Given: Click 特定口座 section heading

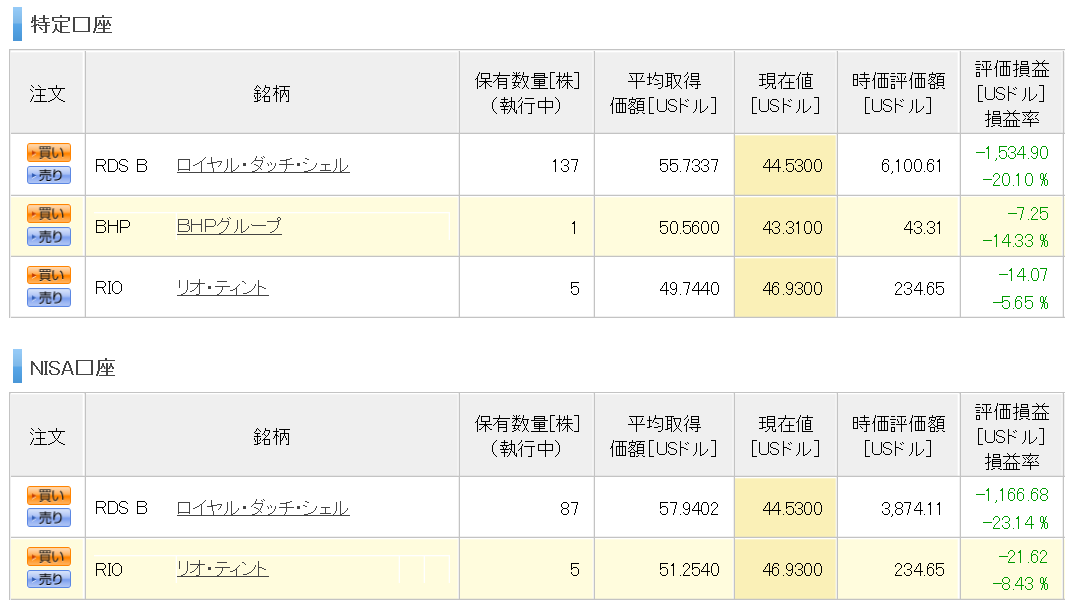Looking at the screenshot, I should tap(71, 24).
